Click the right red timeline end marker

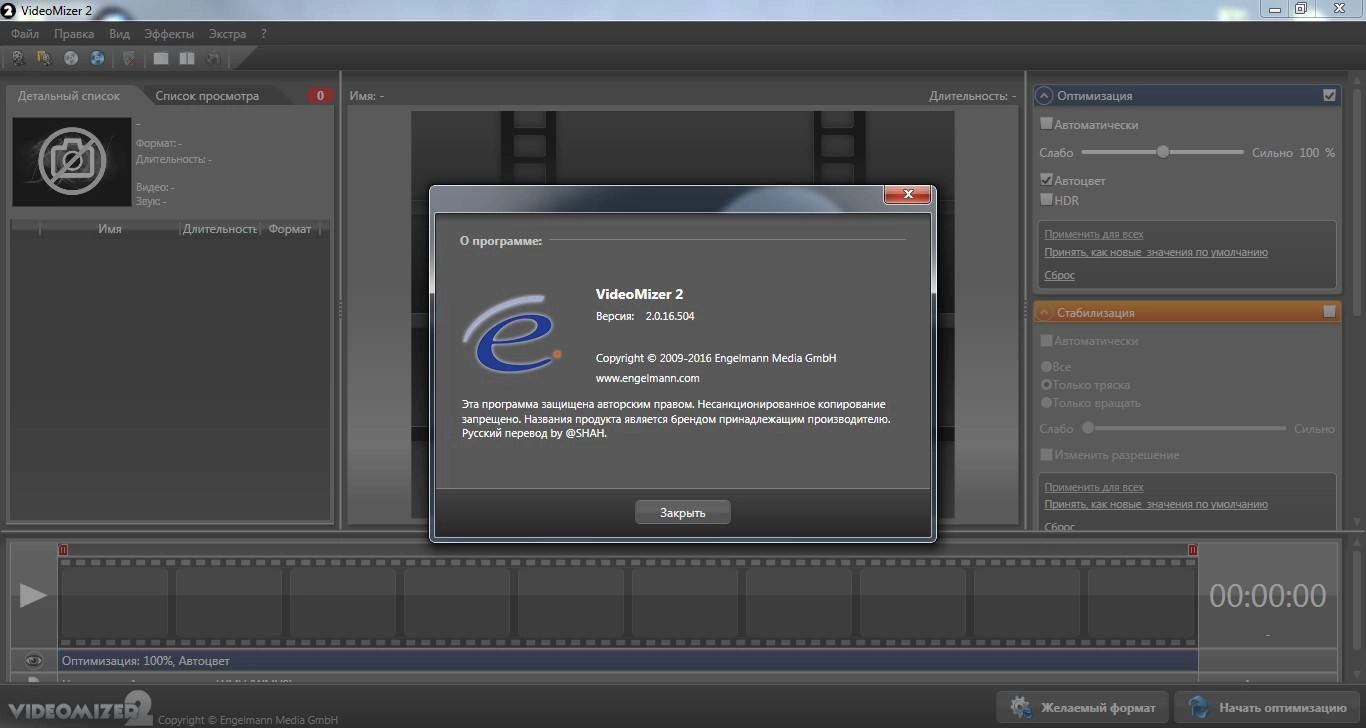(1192, 549)
